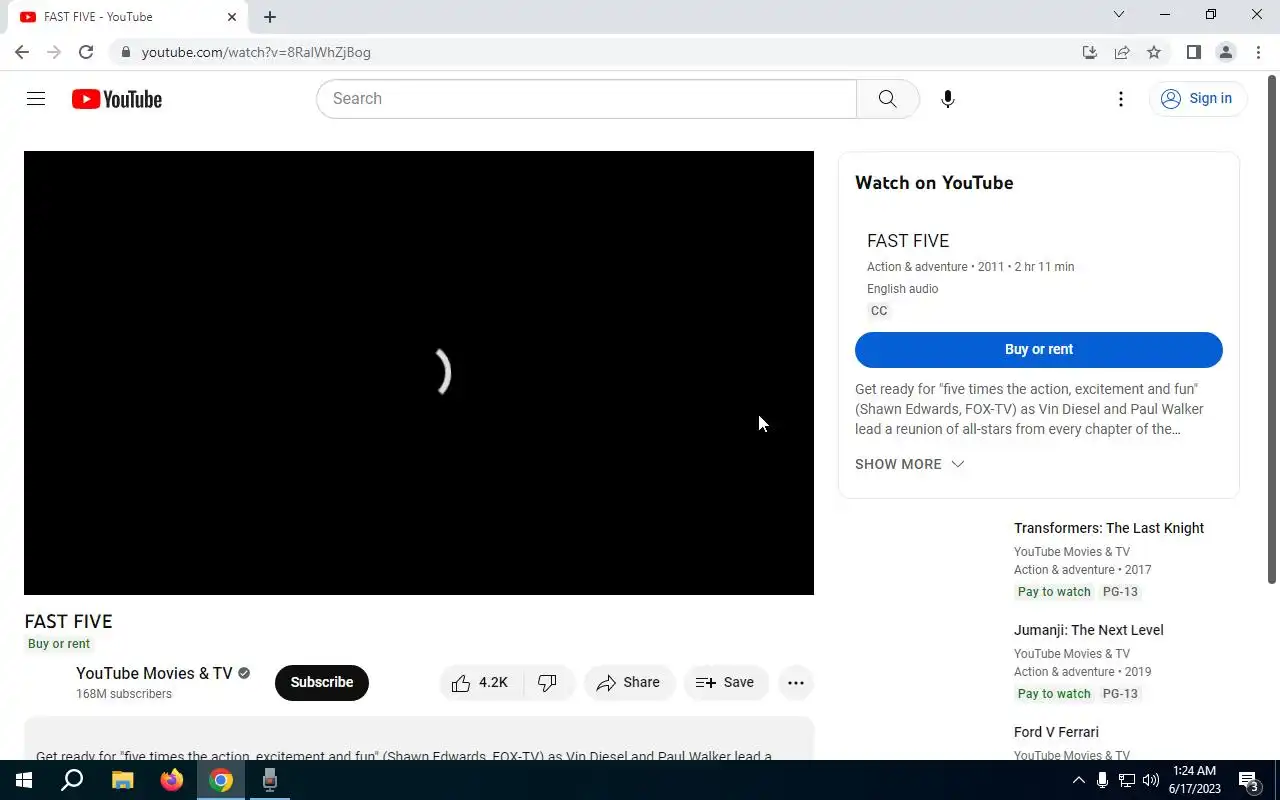Bookmark this tab with star icon

pos(1154,52)
